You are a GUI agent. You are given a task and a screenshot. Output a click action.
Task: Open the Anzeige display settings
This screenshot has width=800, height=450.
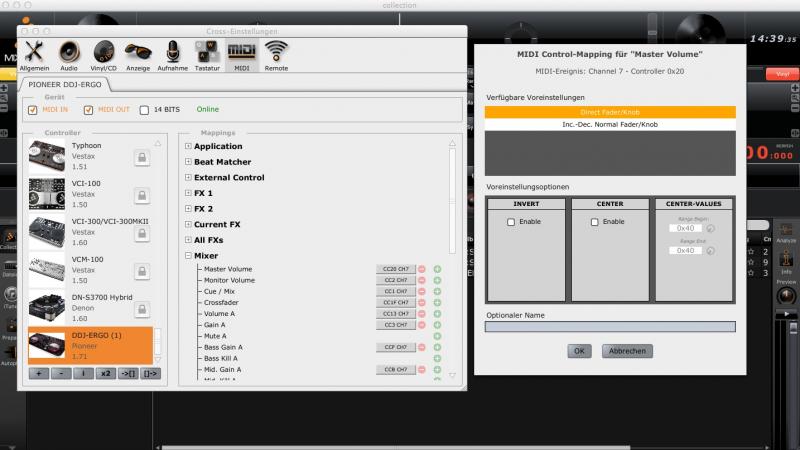[x=138, y=55]
